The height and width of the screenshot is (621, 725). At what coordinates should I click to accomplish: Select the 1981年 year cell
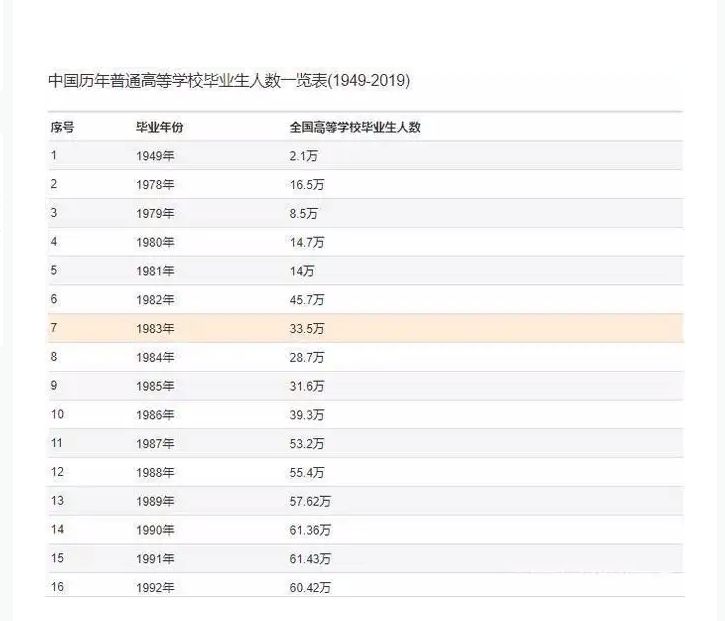pyautogui.click(x=155, y=271)
